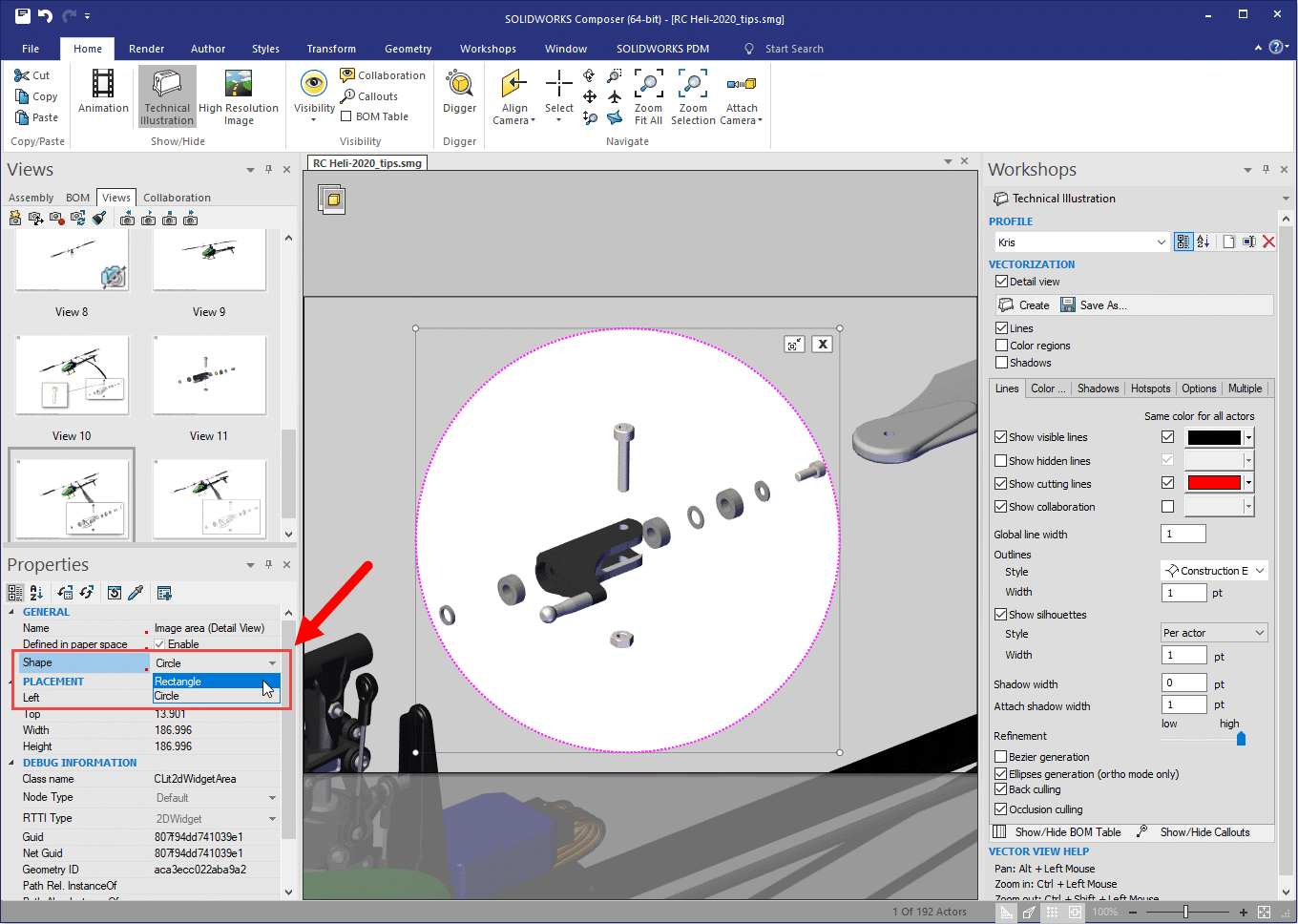Enable Show hidden lines checkbox
Viewport: 1298px width, 924px height.
pyautogui.click(x=1000, y=461)
